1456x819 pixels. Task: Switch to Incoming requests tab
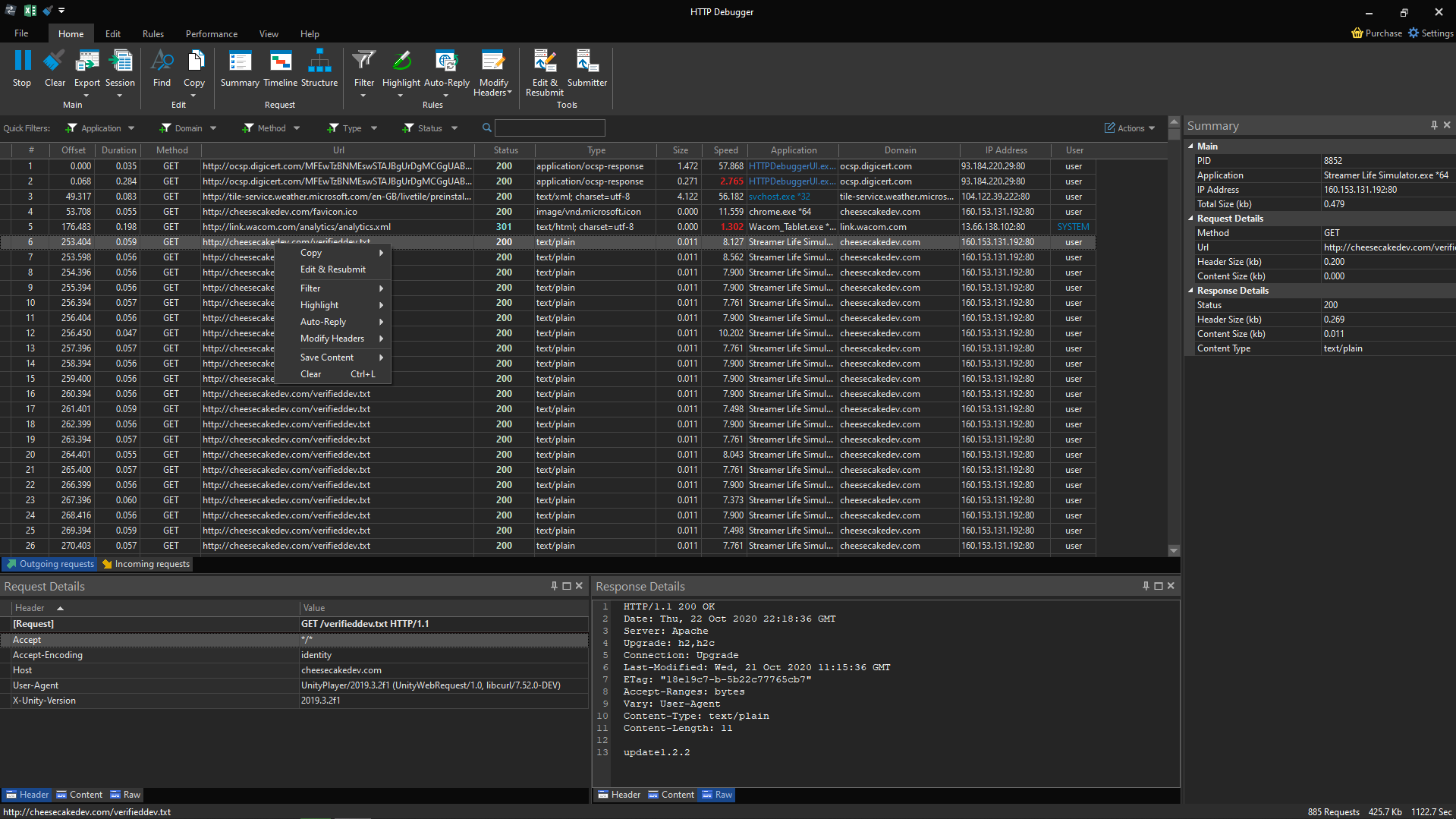point(146,564)
